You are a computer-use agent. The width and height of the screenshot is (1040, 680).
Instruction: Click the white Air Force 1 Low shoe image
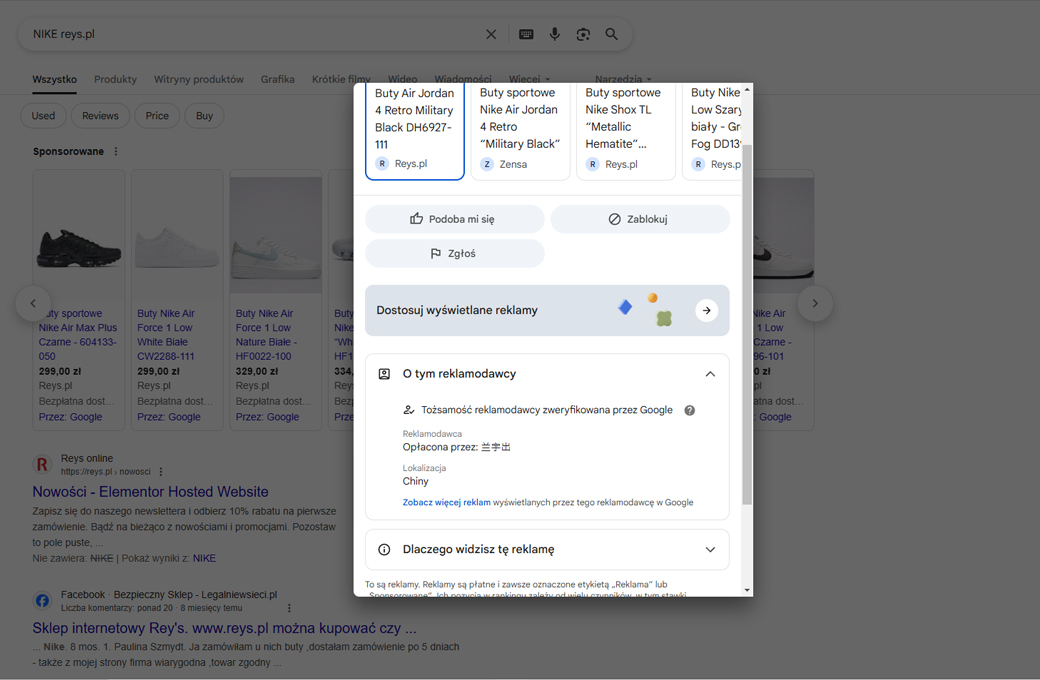click(x=177, y=247)
